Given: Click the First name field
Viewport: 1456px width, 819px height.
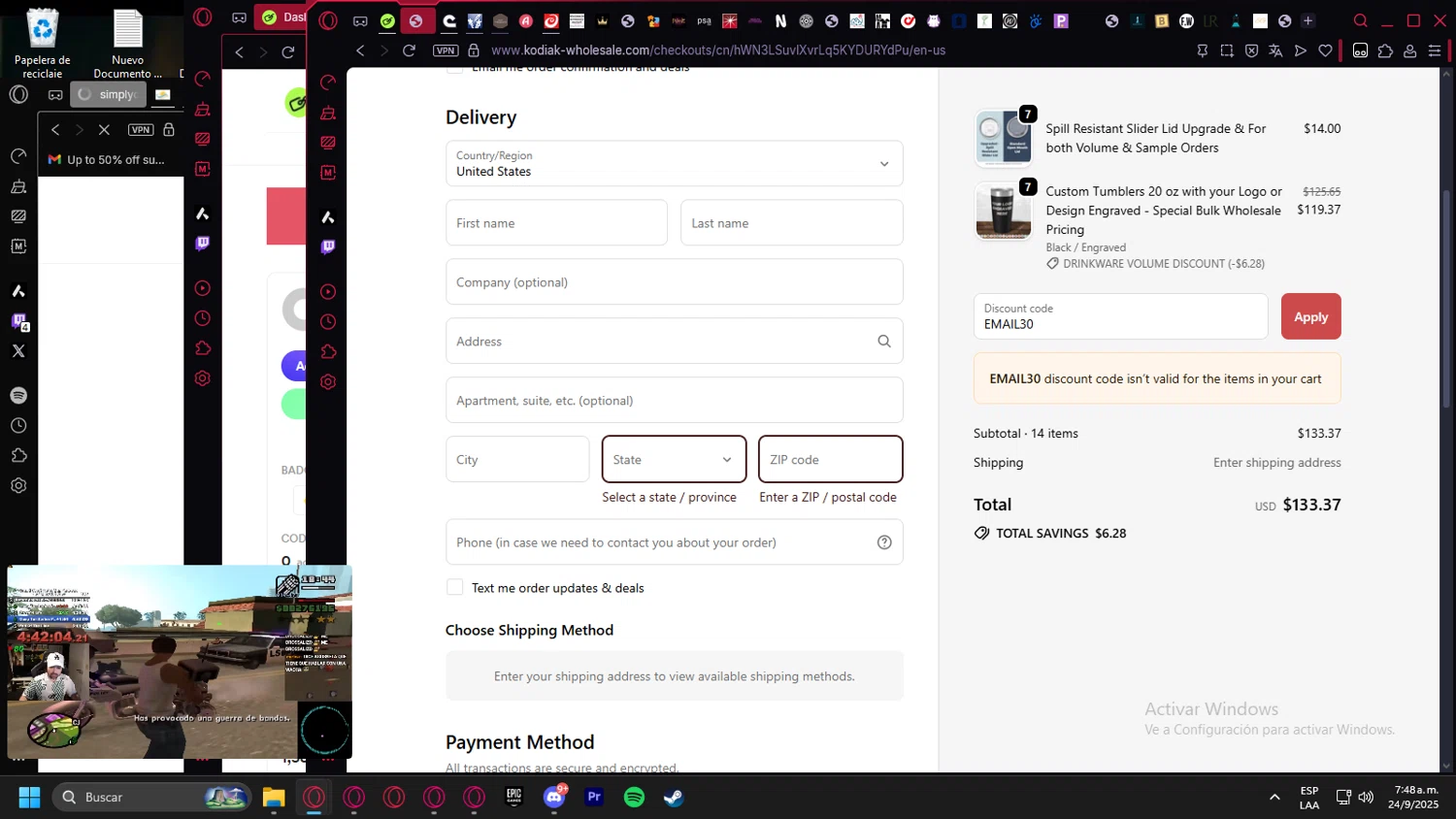Looking at the screenshot, I should point(557,223).
